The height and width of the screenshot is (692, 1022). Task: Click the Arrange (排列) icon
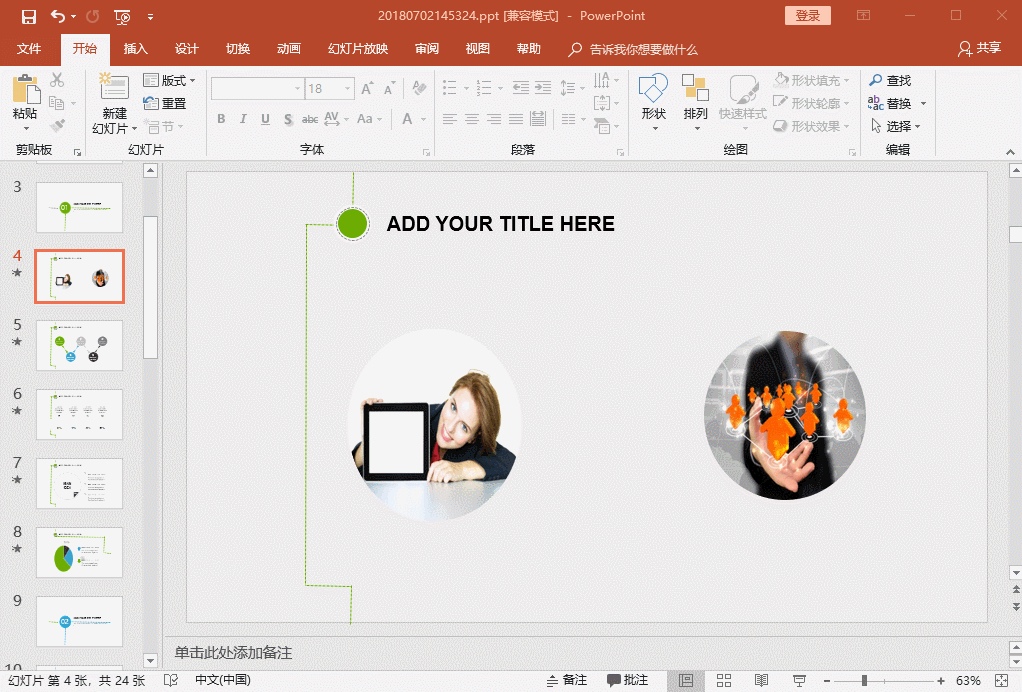(x=695, y=89)
